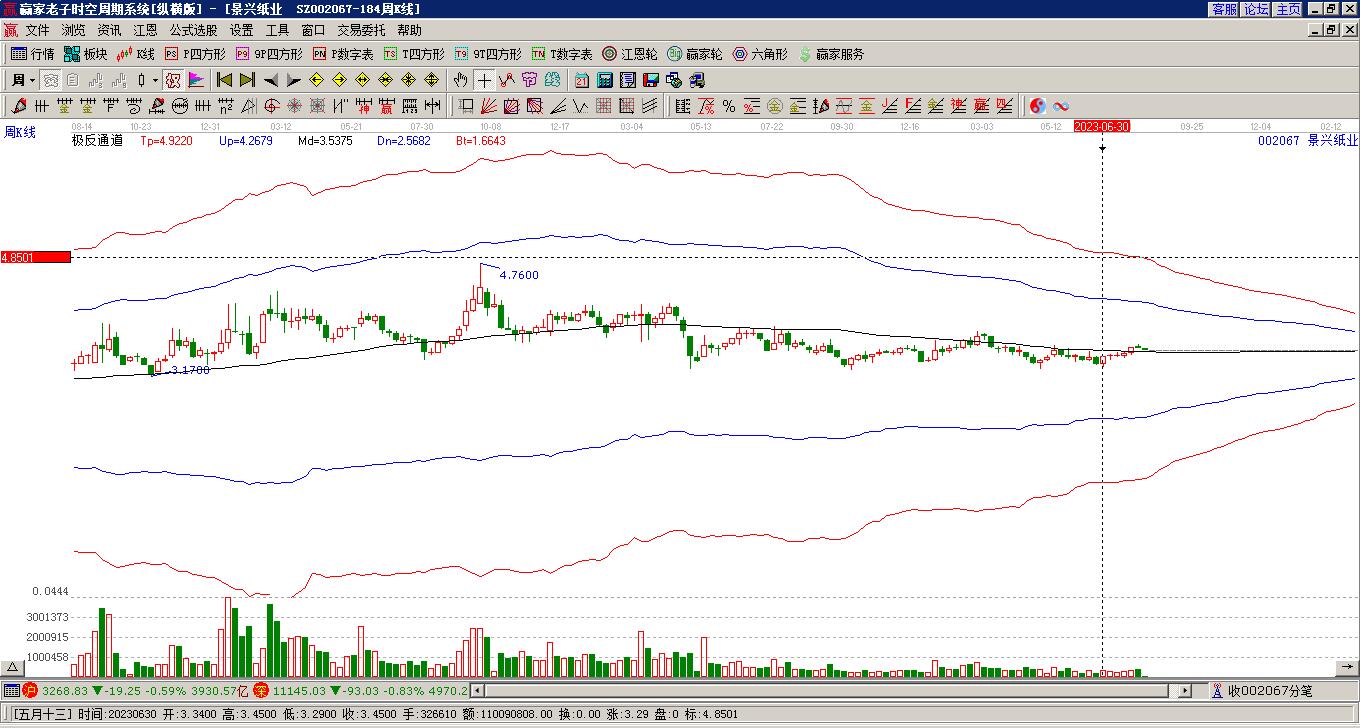Open the 浏览 menu
The height and width of the screenshot is (728, 1360).
click(73, 31)
